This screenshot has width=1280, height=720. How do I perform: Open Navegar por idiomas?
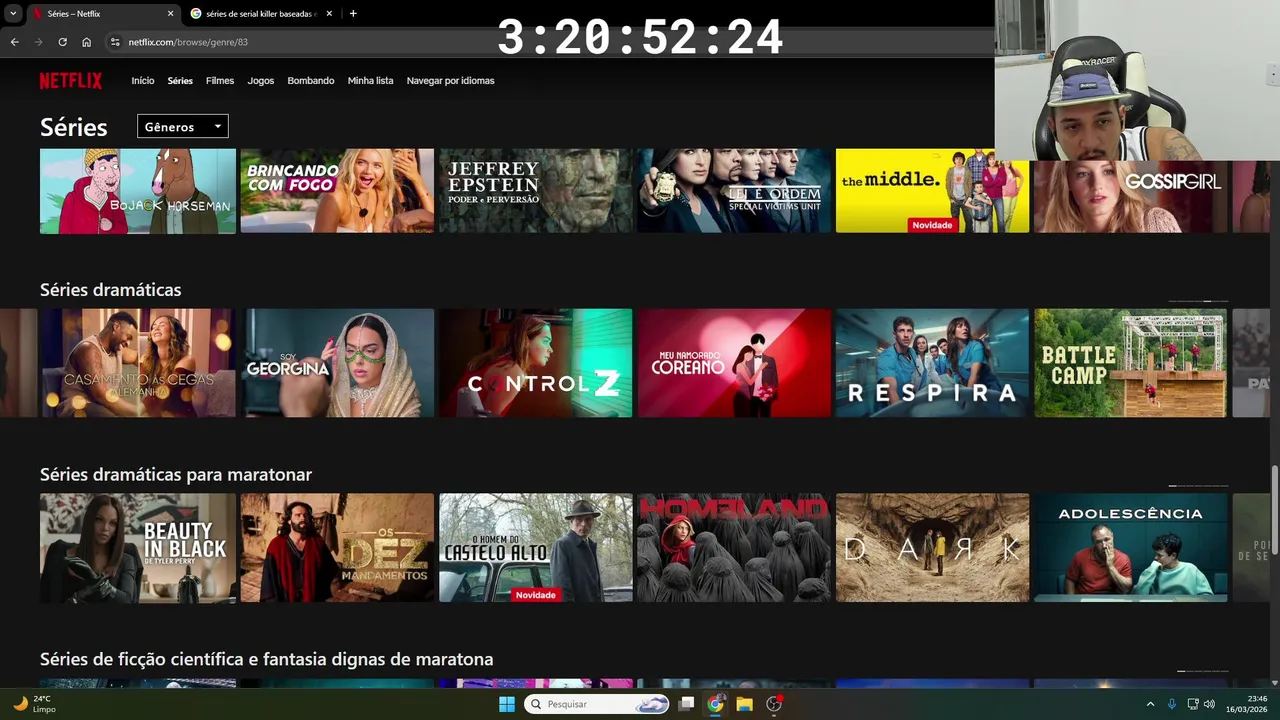pos(450,81)
